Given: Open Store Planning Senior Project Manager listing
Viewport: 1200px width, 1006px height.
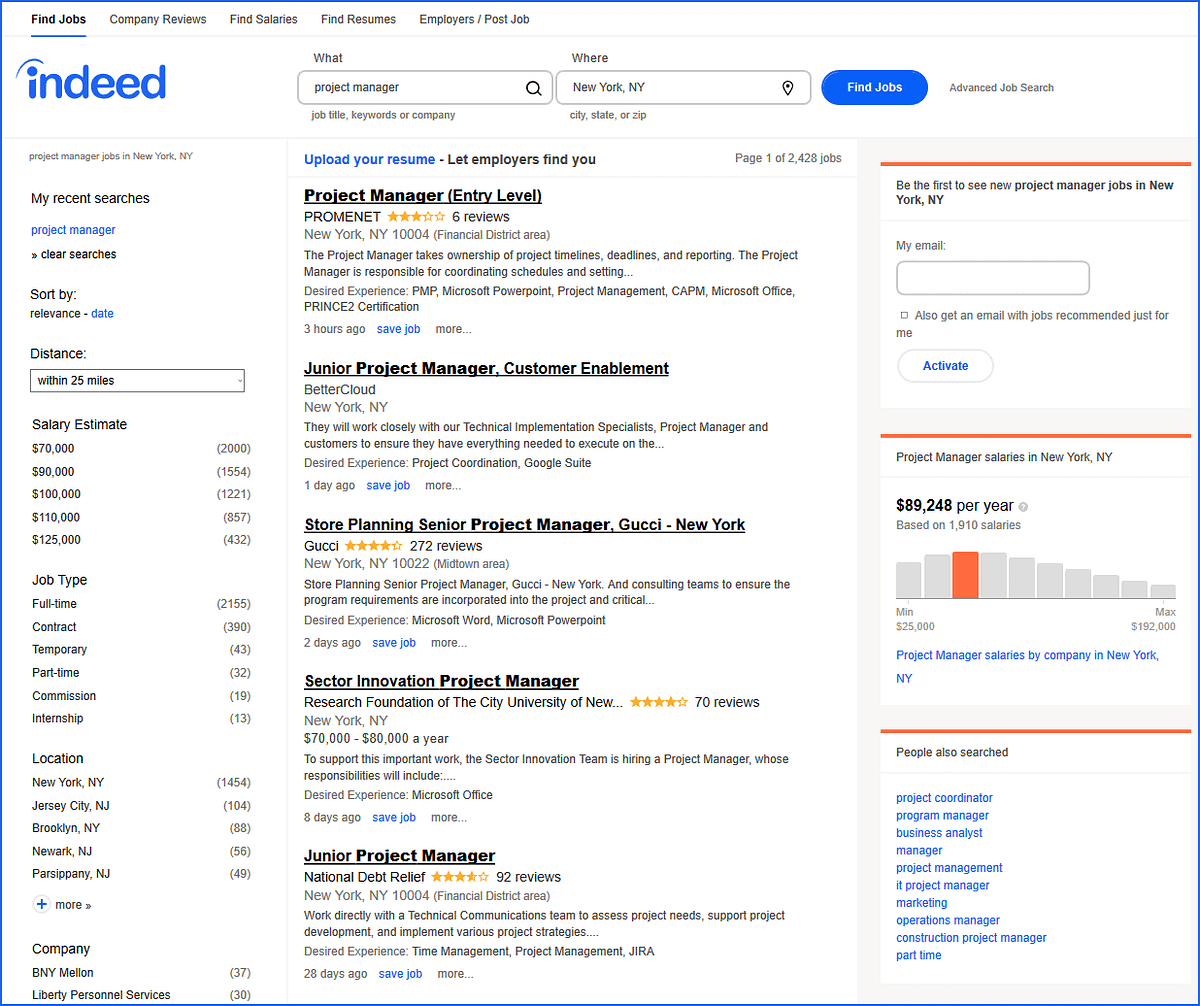Looking at the screenshot, I should point(524,524).
